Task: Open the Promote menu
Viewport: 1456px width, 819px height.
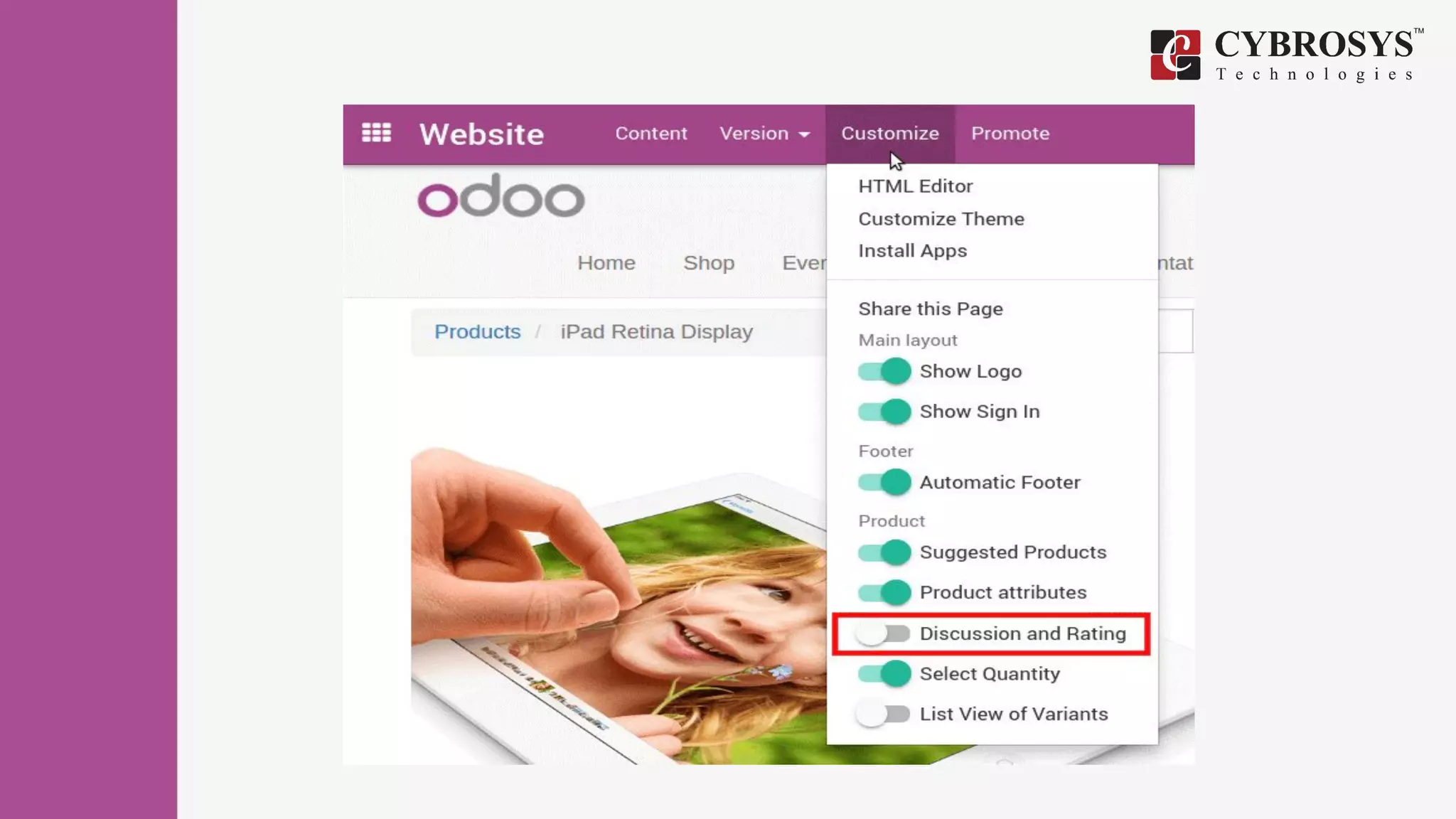Action: 1010,134
